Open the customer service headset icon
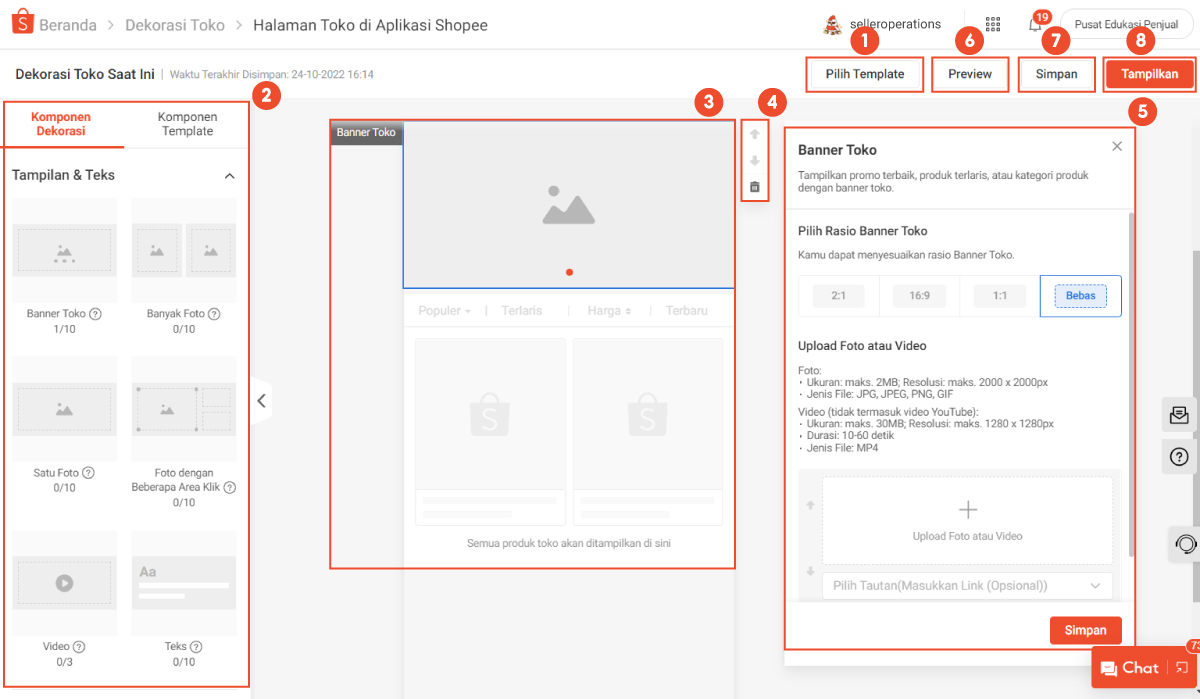This screenshot has width=1200, height=699. pos(1185,544)
